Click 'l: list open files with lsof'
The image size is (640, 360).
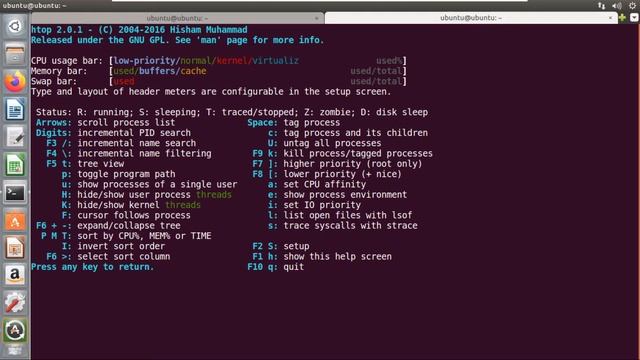pyautogui.click(x=340, y=215)
